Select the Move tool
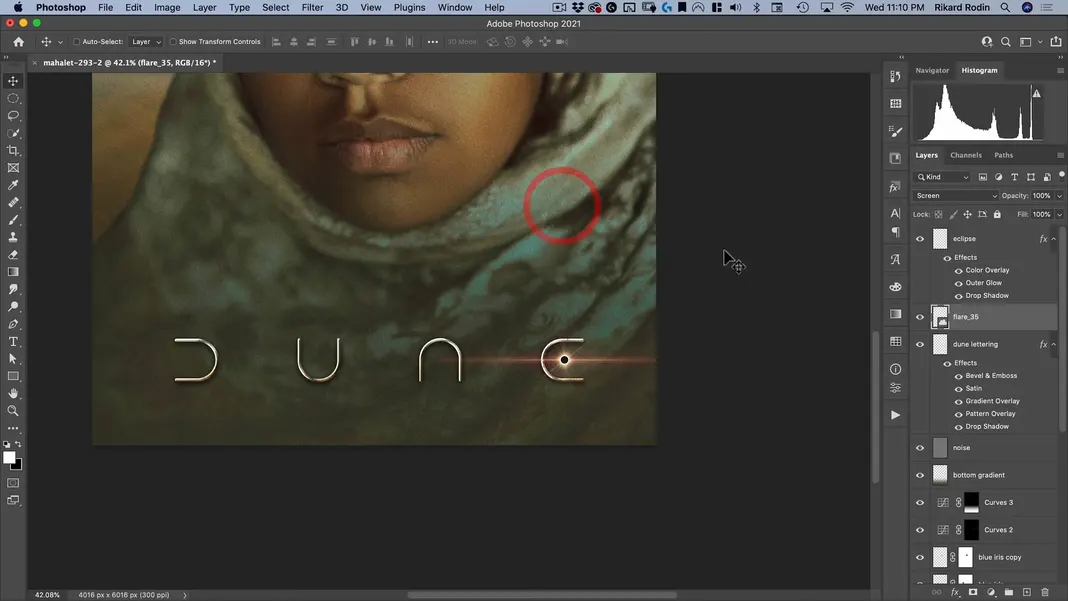Screen dimensions: 1068x601 (13, 81)
